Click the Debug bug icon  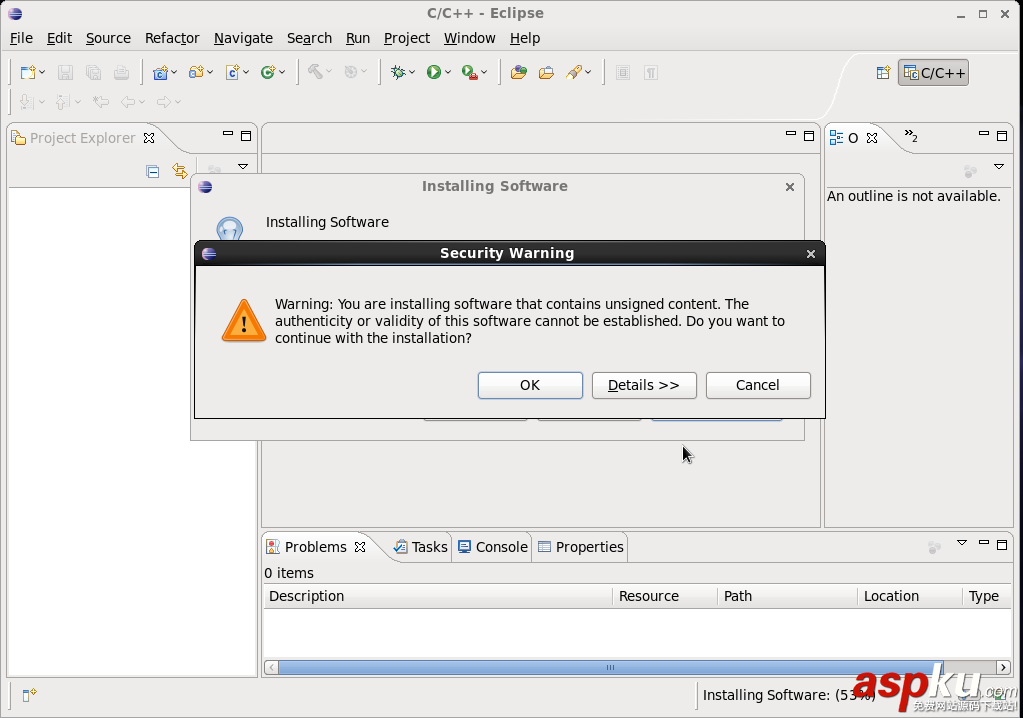tap(398, 72)
